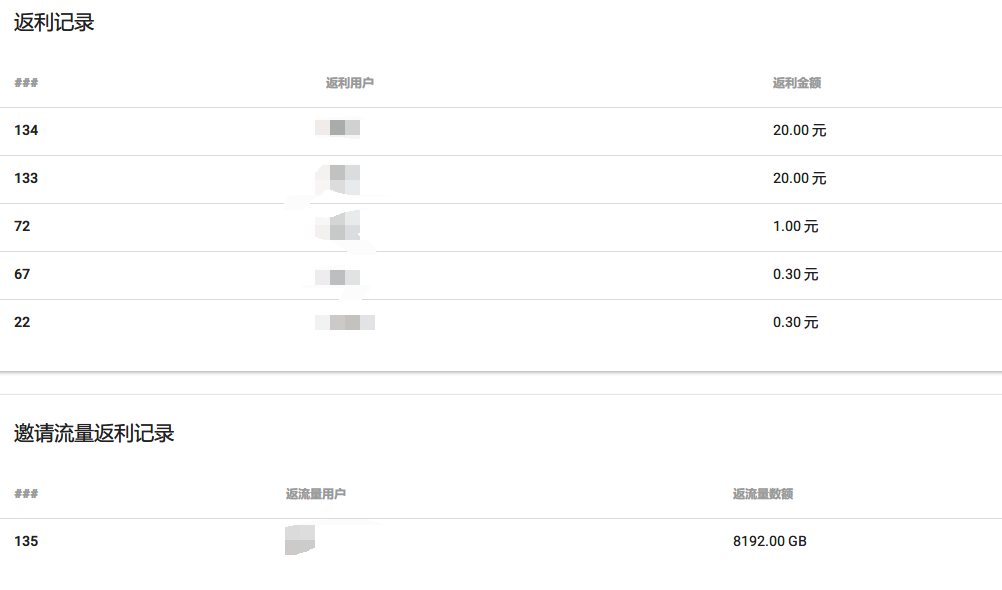
Task: Click the 20.00 元 amount in row 133
Action: pos(799,179)
